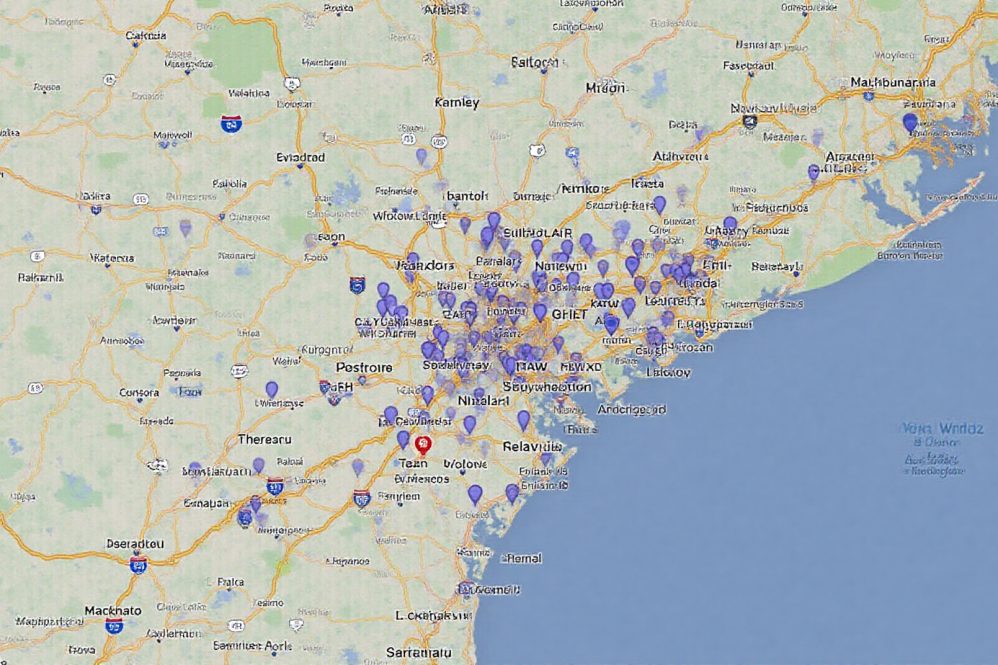Click the Macknato city label

(x=112, y=610)
